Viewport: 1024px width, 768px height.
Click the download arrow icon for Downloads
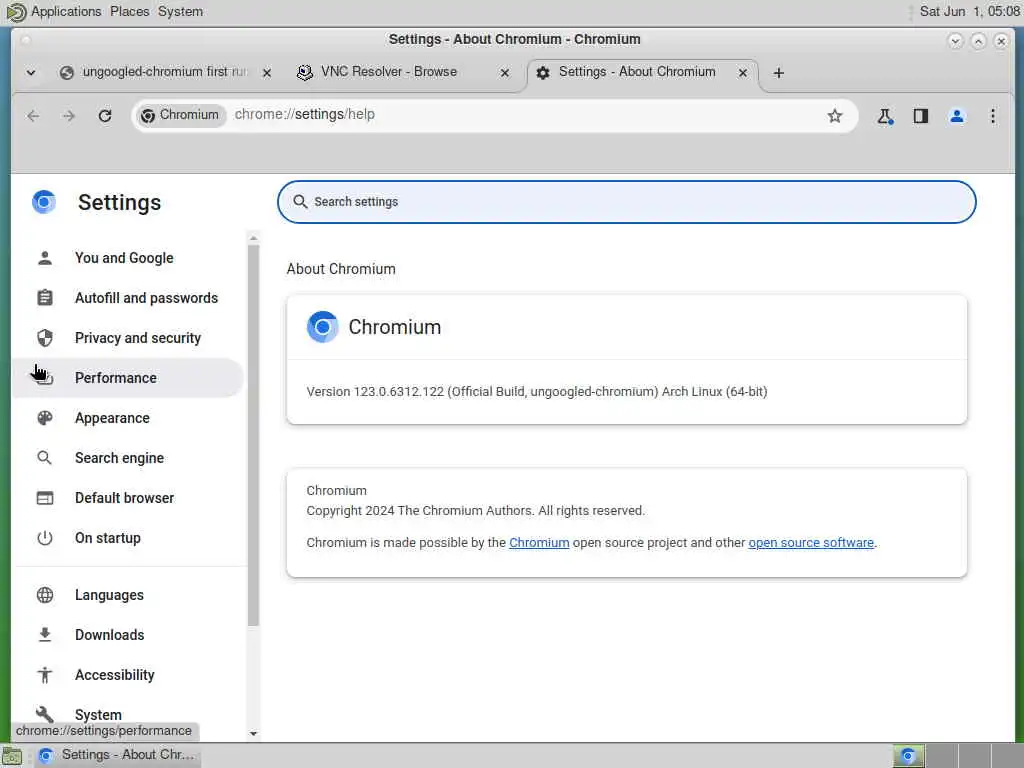(x=44, y=635)
